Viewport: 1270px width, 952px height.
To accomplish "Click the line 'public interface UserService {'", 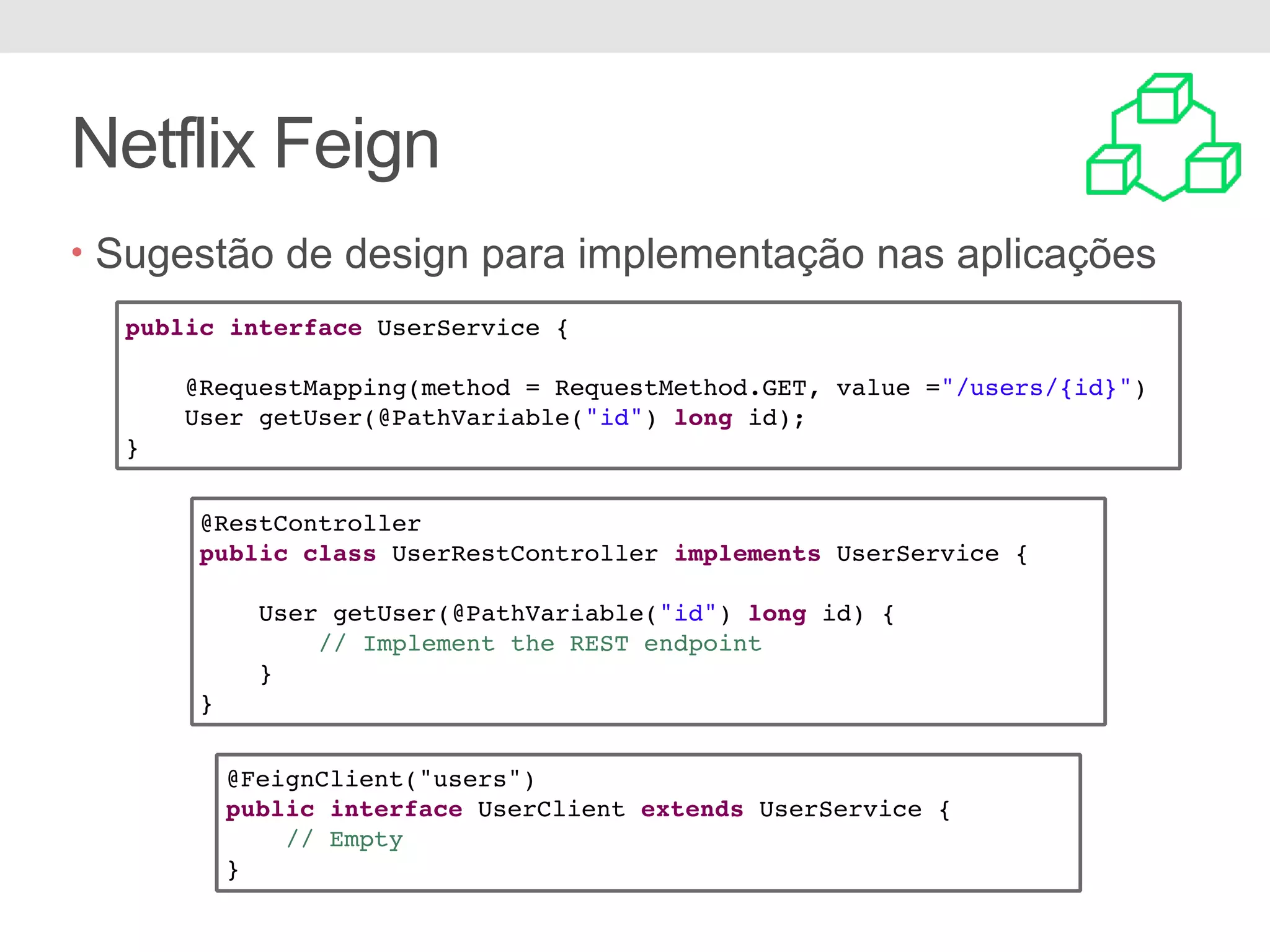I will click(347, 328).
